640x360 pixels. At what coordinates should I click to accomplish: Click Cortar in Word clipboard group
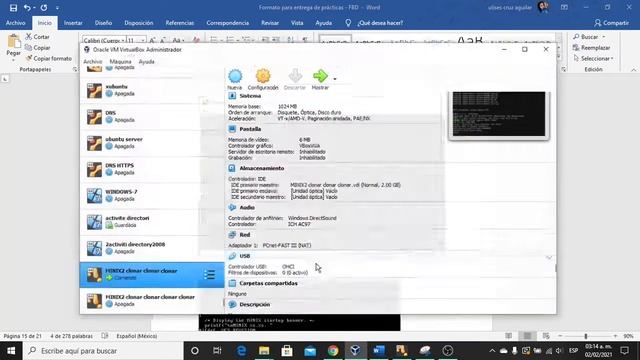pyautogui.click(x=37, y=37)
